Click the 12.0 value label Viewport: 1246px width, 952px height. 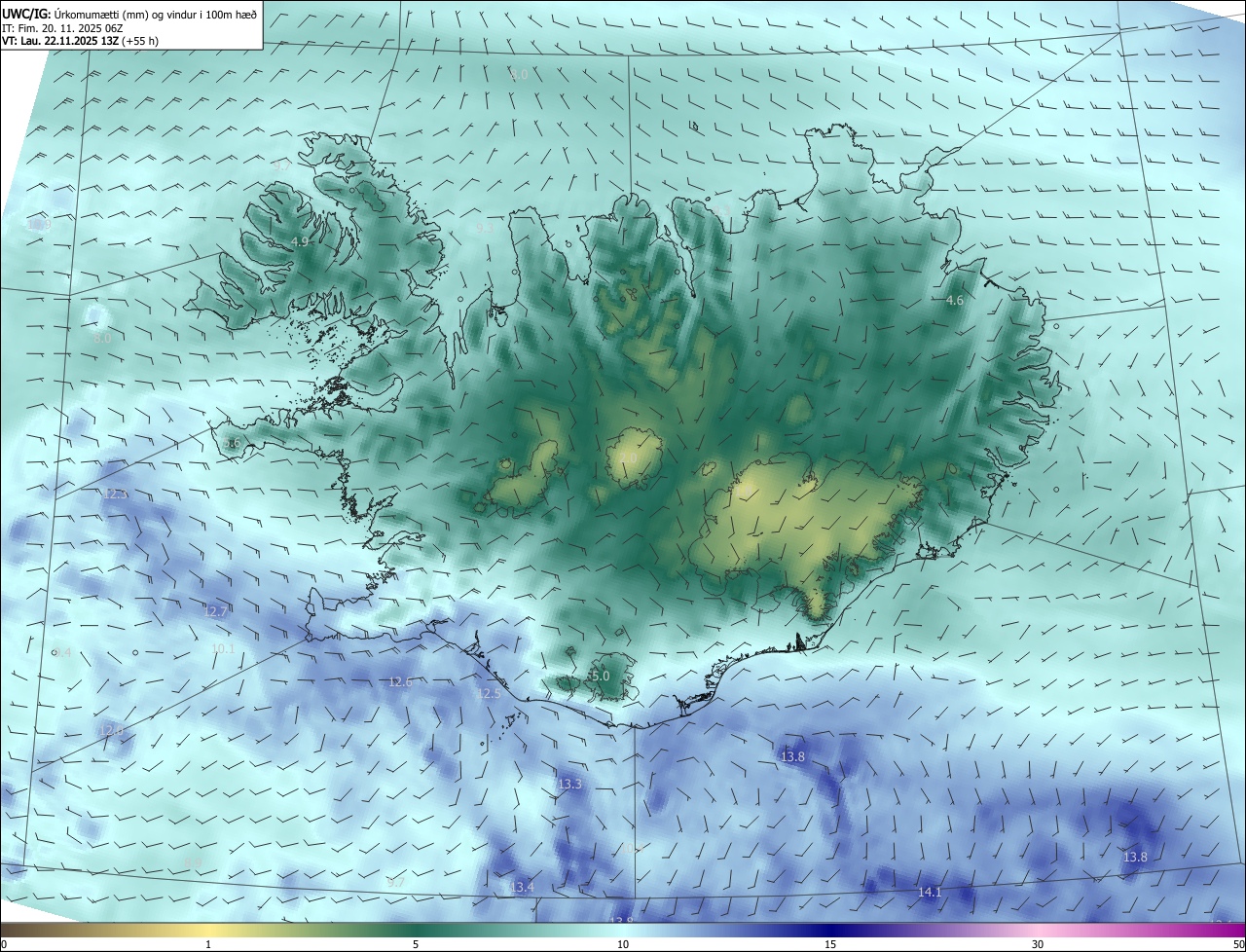[112, 730]
